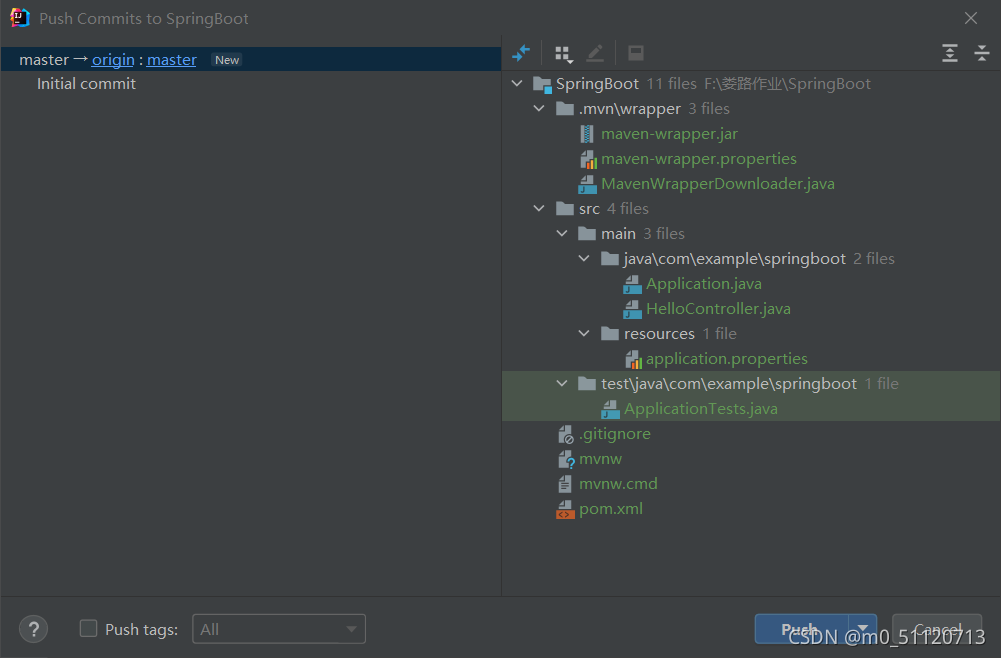Click the master target branch link
The width and height of the screenshot is (1001, 658).
click(172, 60)
